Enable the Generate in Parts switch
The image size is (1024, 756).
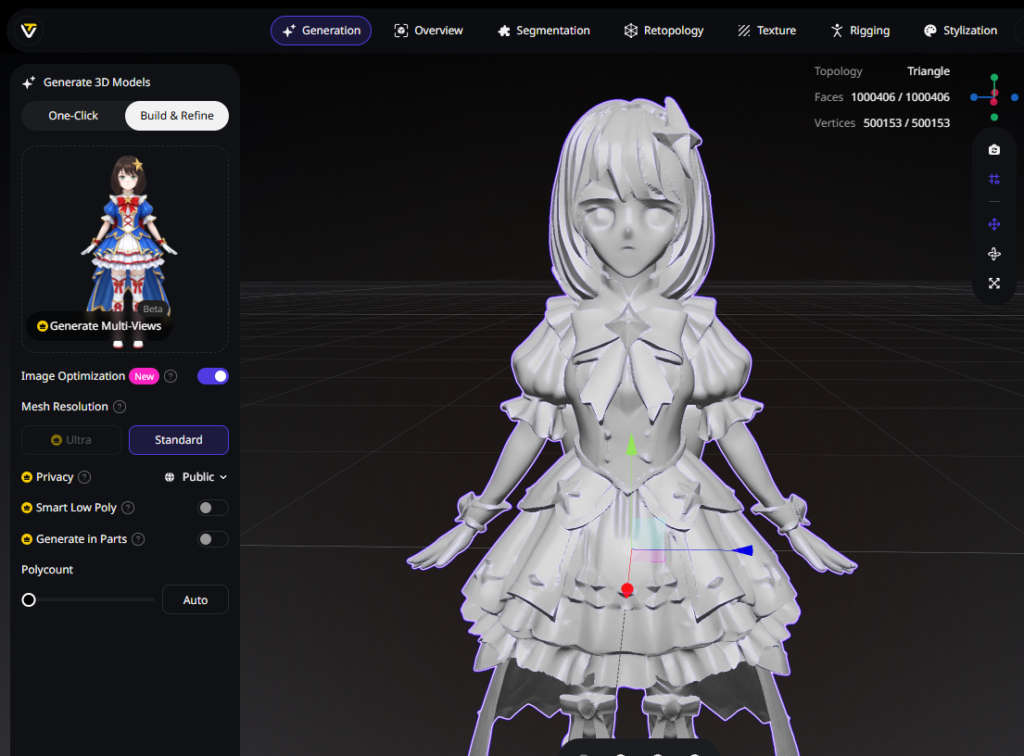212,539
